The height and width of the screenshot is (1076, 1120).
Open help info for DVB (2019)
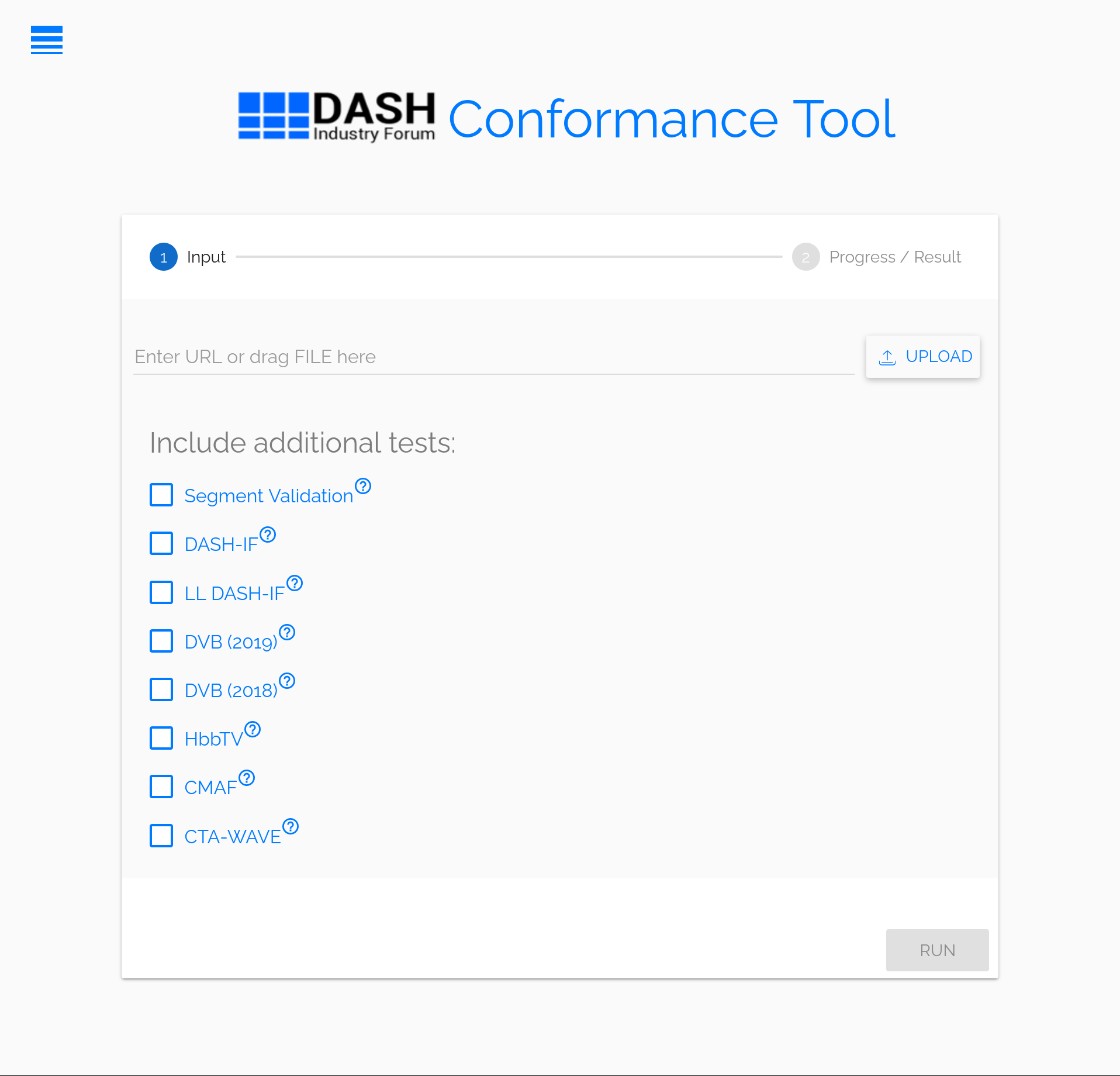pos(287,632)
